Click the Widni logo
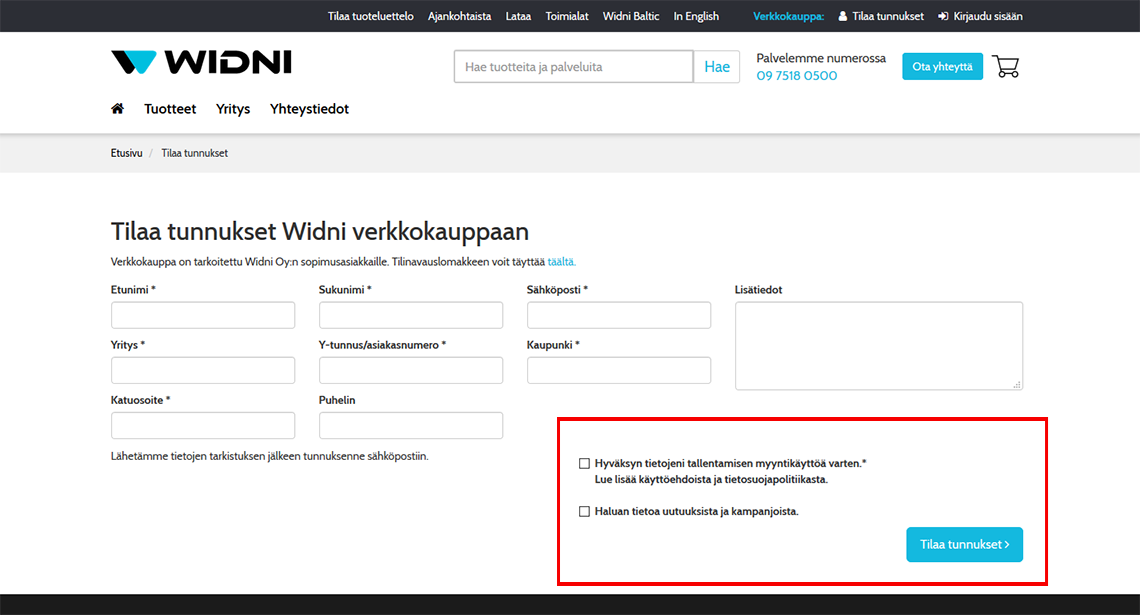The width and height of the screenshot is (1140, 615). pos(201,63)
